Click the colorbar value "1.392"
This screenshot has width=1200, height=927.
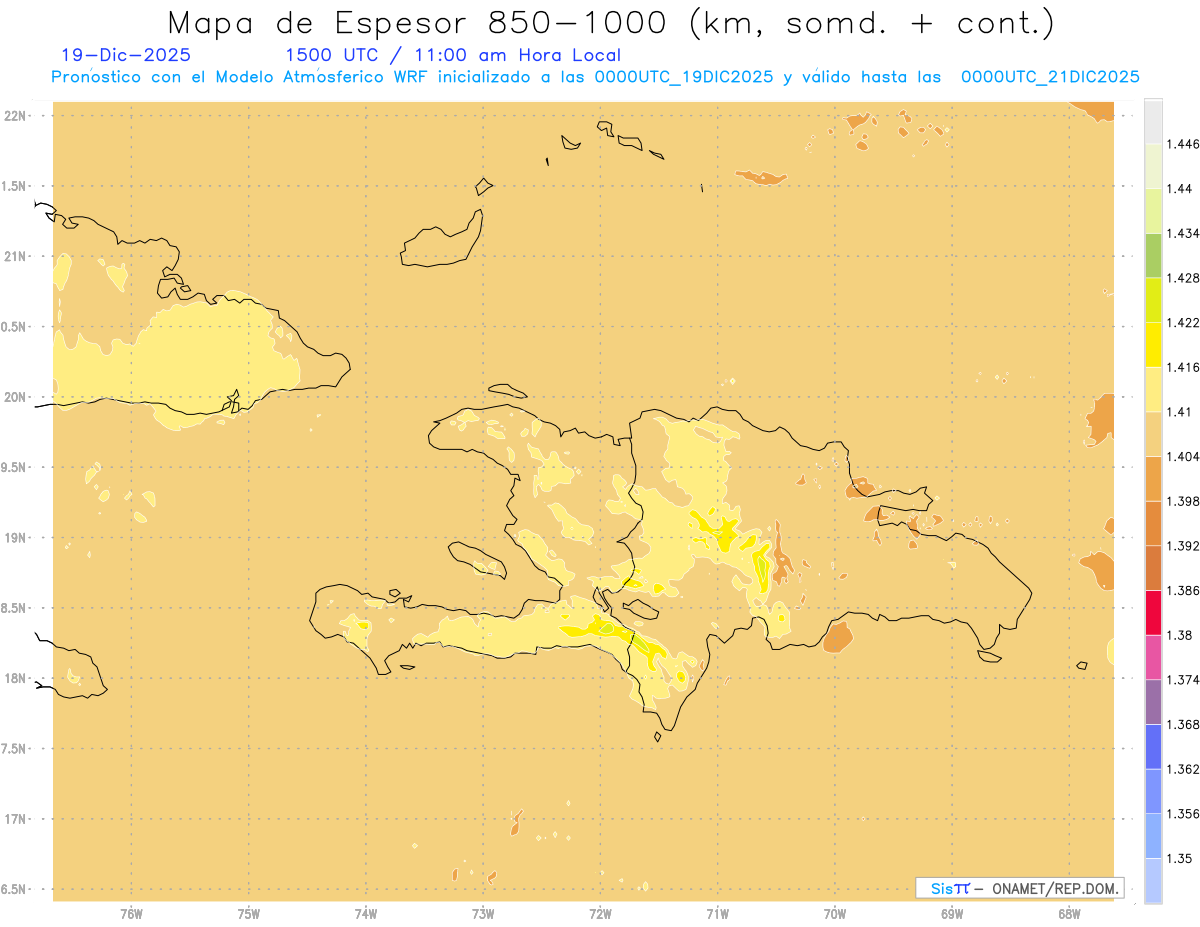pyautogui.click(x=1185, y=546)
